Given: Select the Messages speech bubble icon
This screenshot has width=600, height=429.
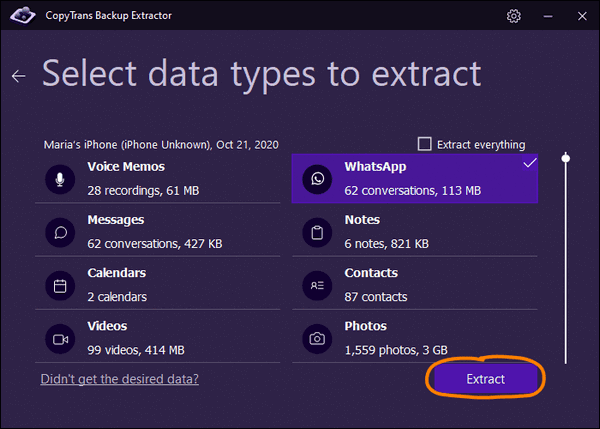Looking at the screenshot, I should (60, 232).
